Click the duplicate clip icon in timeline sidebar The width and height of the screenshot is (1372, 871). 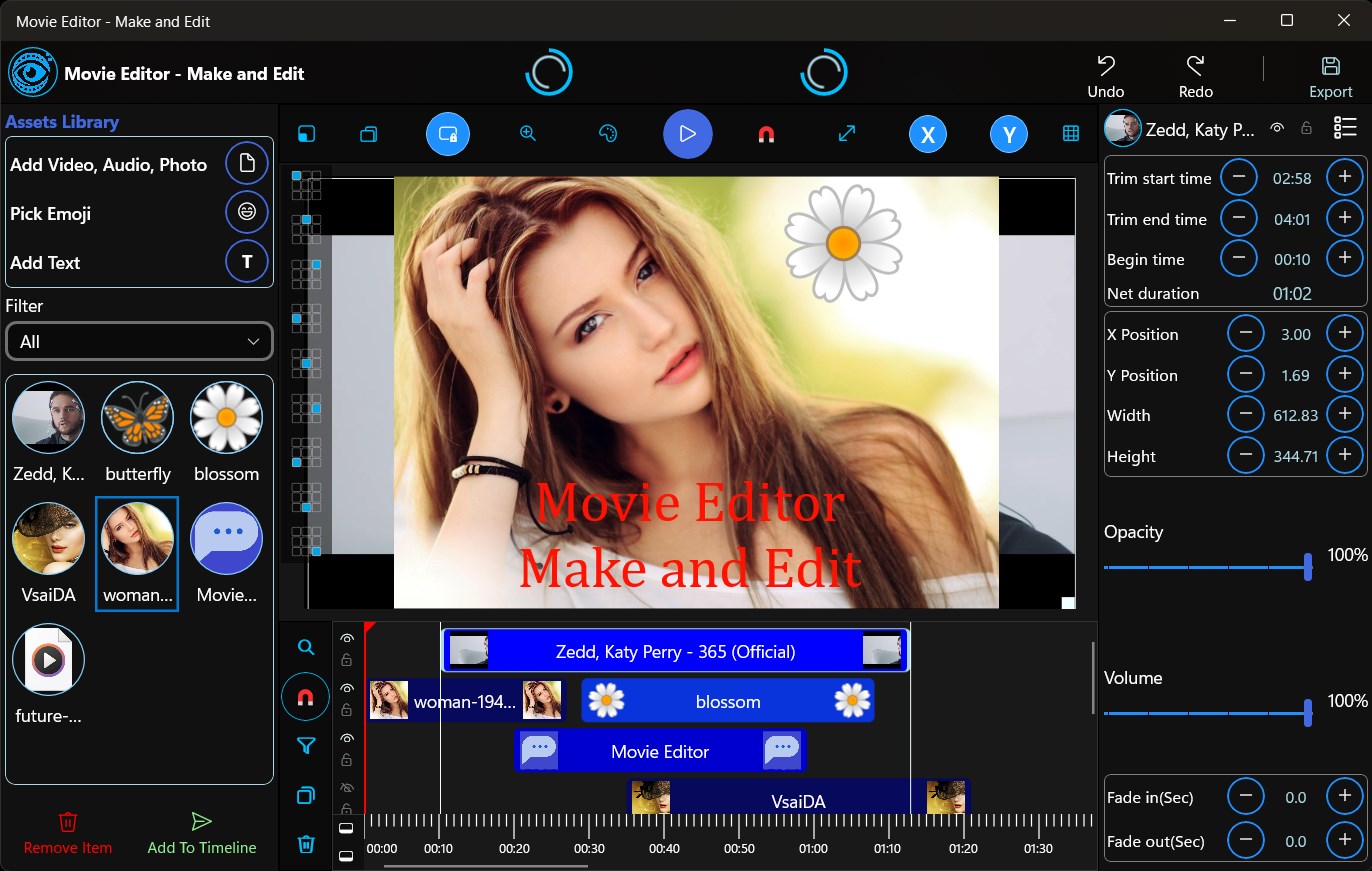coord(305,795)
